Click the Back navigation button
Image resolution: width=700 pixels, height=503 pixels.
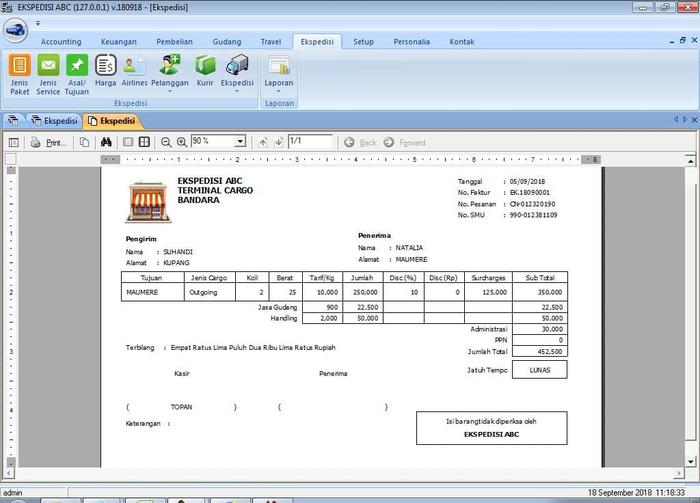[361, 142]
